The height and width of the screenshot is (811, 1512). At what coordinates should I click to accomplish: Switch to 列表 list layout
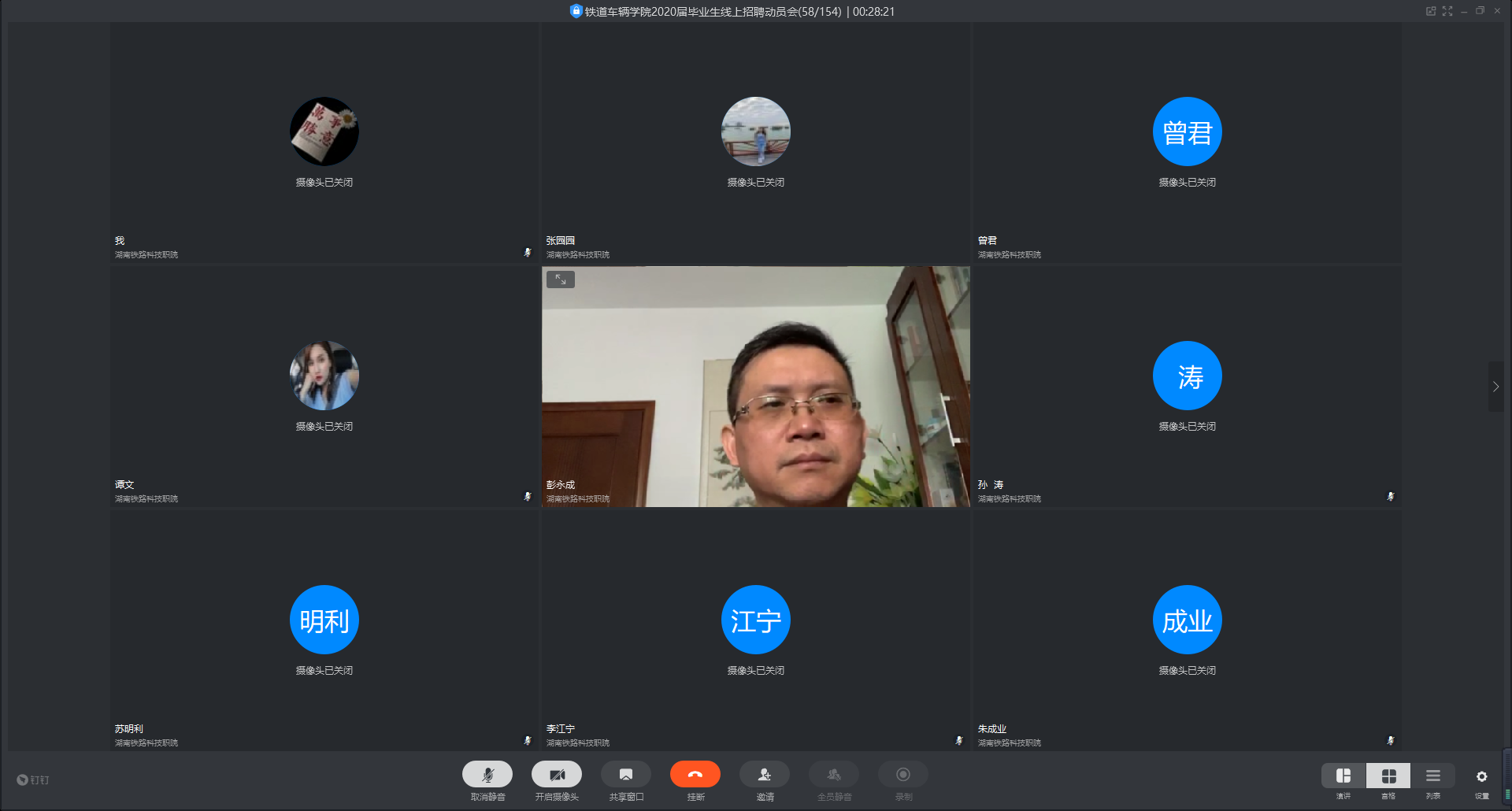click(x=1433, y=776)
